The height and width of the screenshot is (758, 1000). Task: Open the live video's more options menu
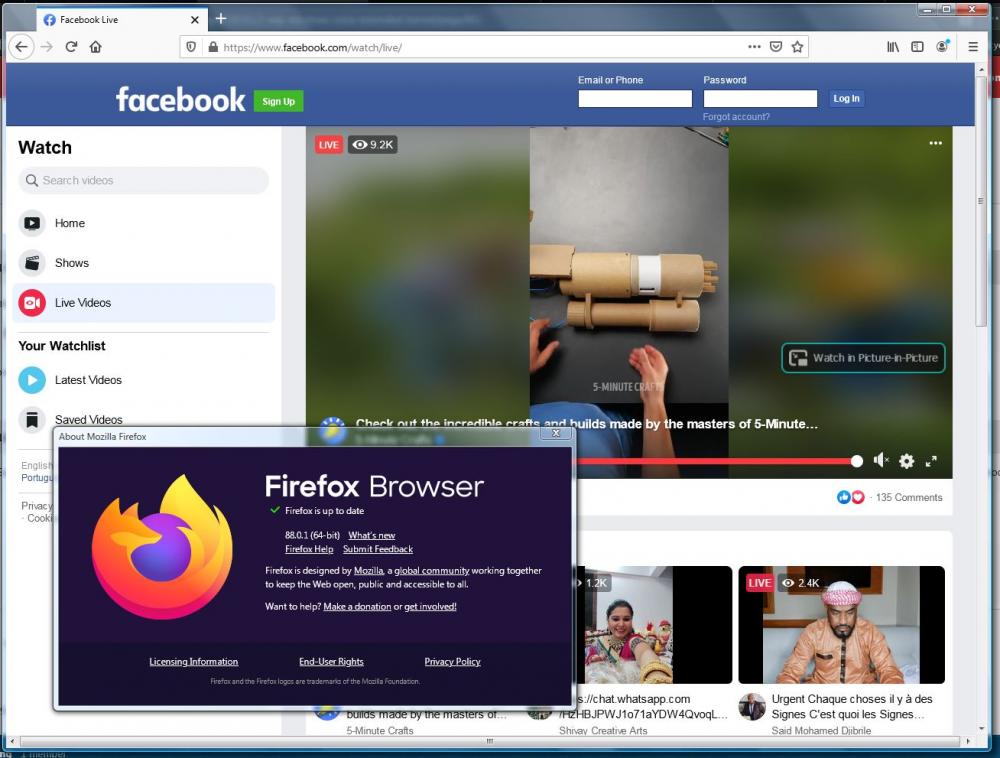[936, 144]
